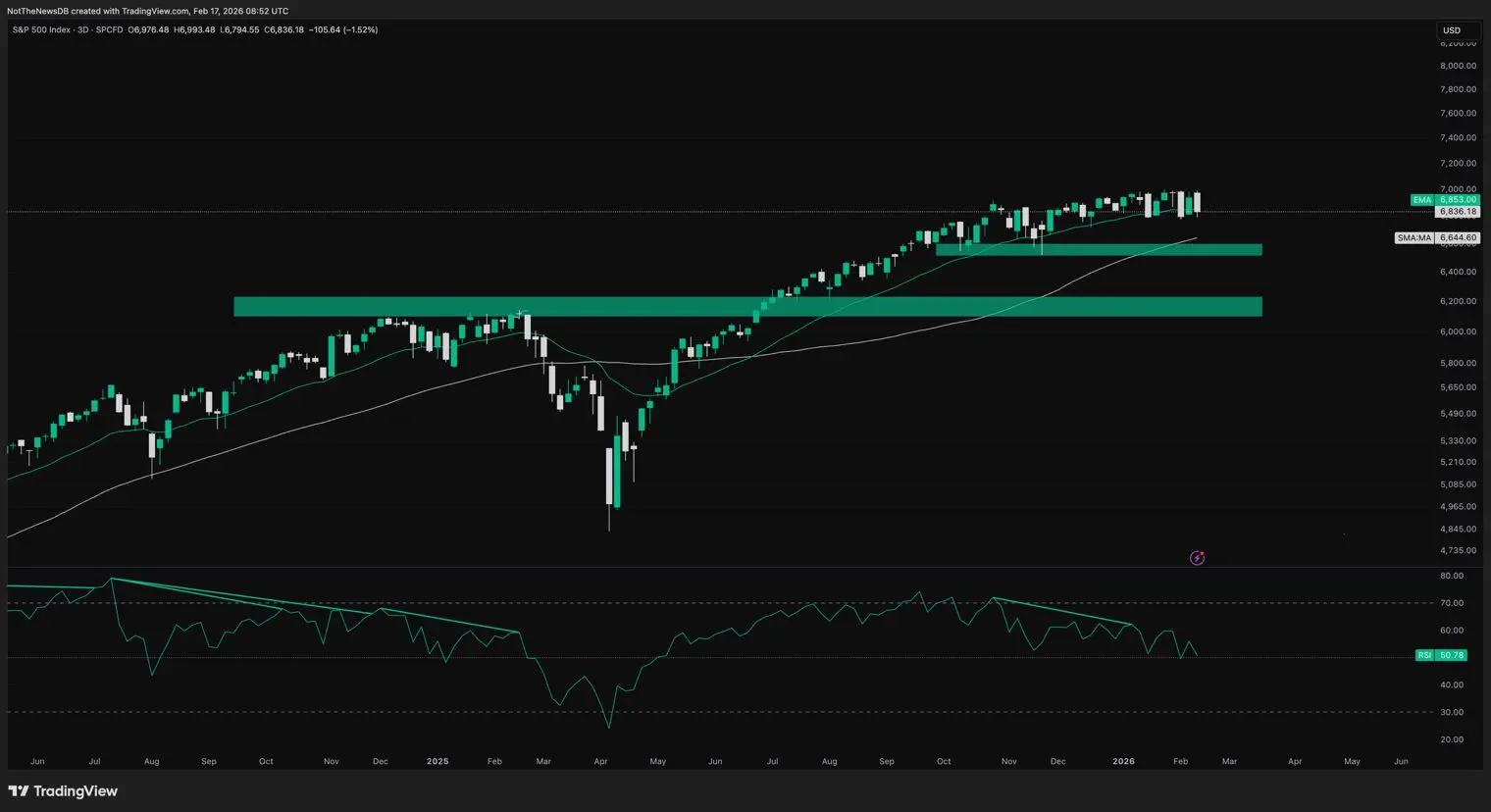Click the 30.00 RSI axis label
The width and height of the screenshot is (1491, 812).
(x=1452, y=712)
